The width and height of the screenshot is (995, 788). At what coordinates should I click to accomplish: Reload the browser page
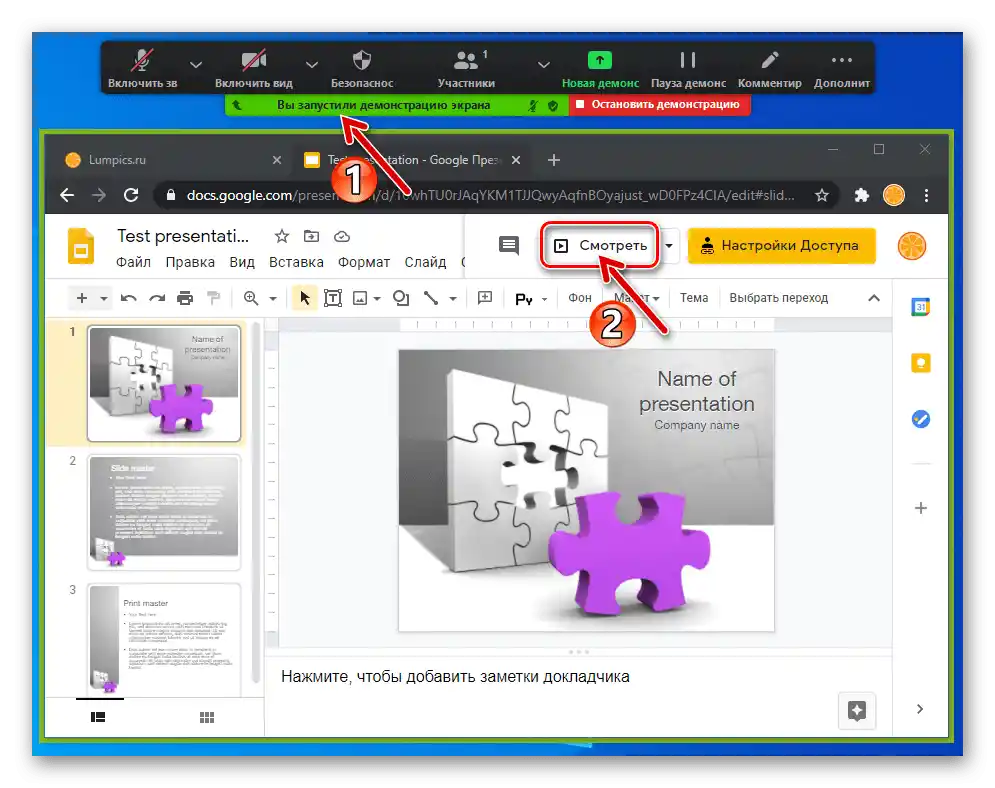coord(131,195)
